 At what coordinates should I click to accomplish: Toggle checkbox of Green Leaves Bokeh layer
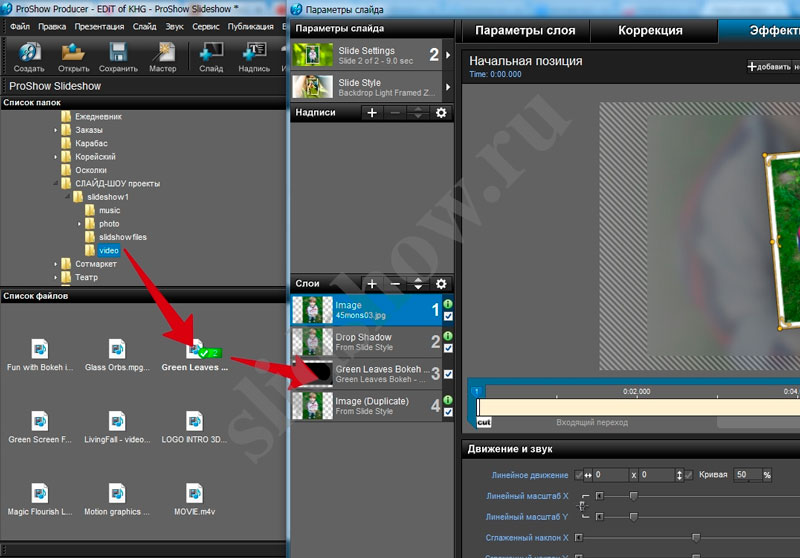[448, 374]
